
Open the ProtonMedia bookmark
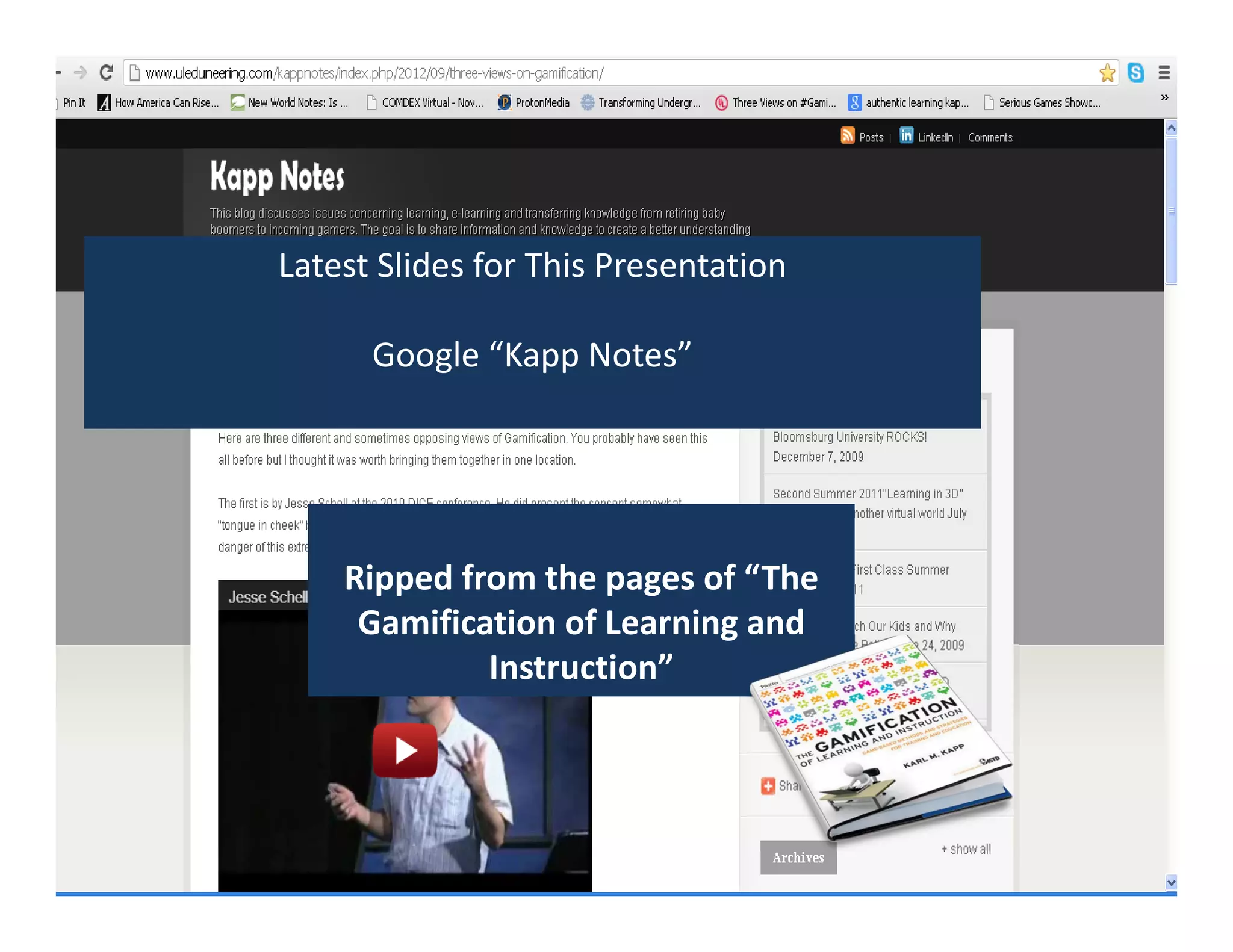click(533, 103)
